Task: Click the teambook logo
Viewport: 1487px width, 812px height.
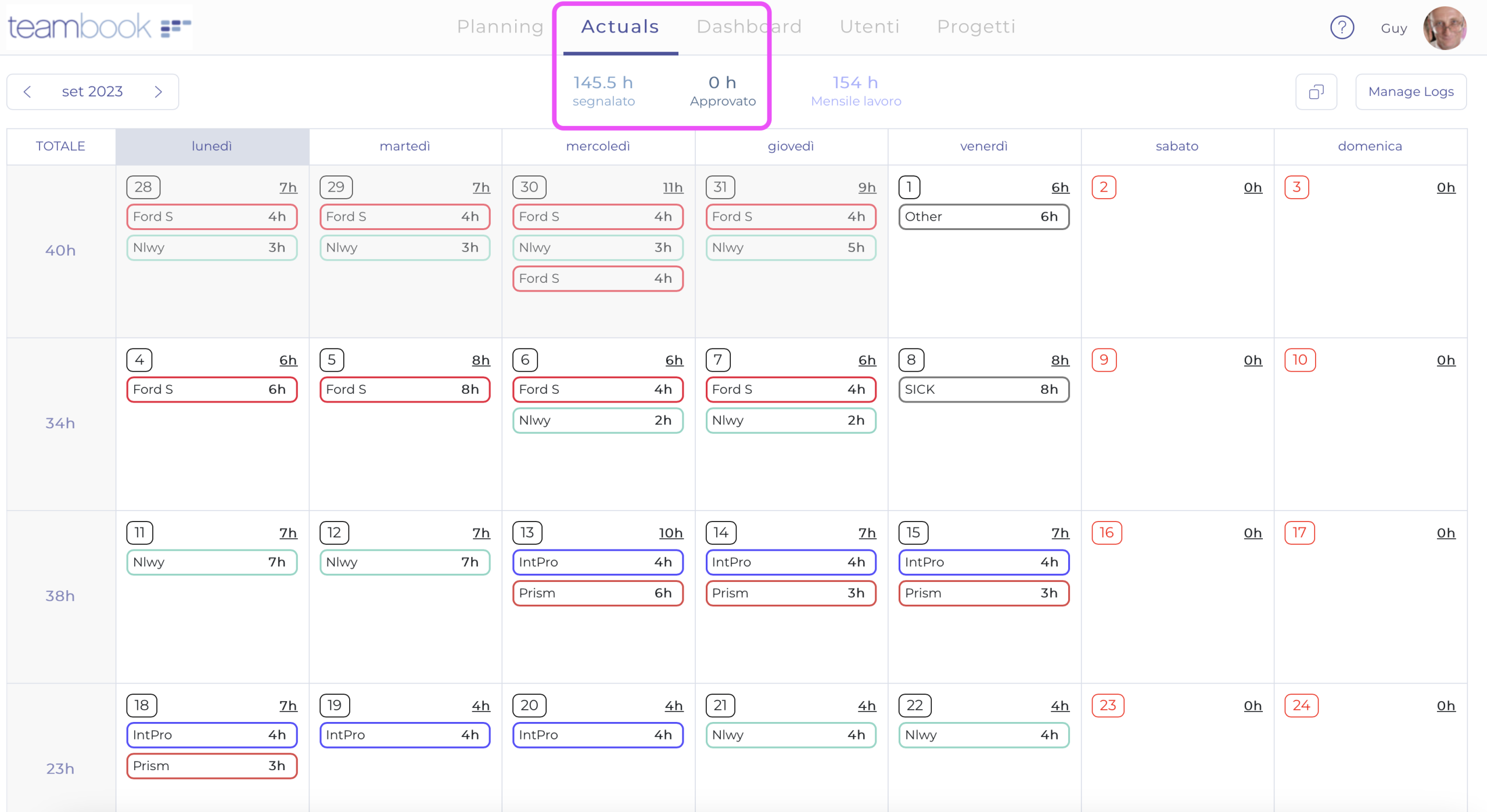Action: point(99,27)
